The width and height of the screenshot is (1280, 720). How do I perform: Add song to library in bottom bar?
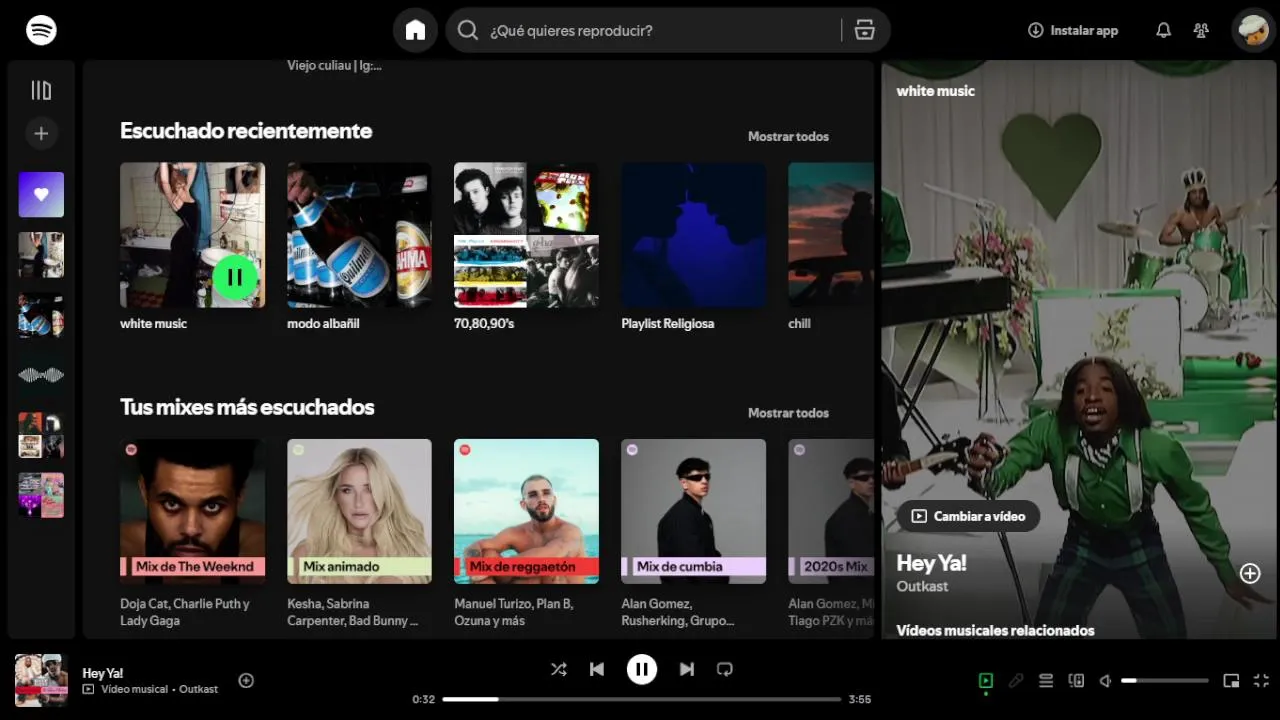point(246,681)
